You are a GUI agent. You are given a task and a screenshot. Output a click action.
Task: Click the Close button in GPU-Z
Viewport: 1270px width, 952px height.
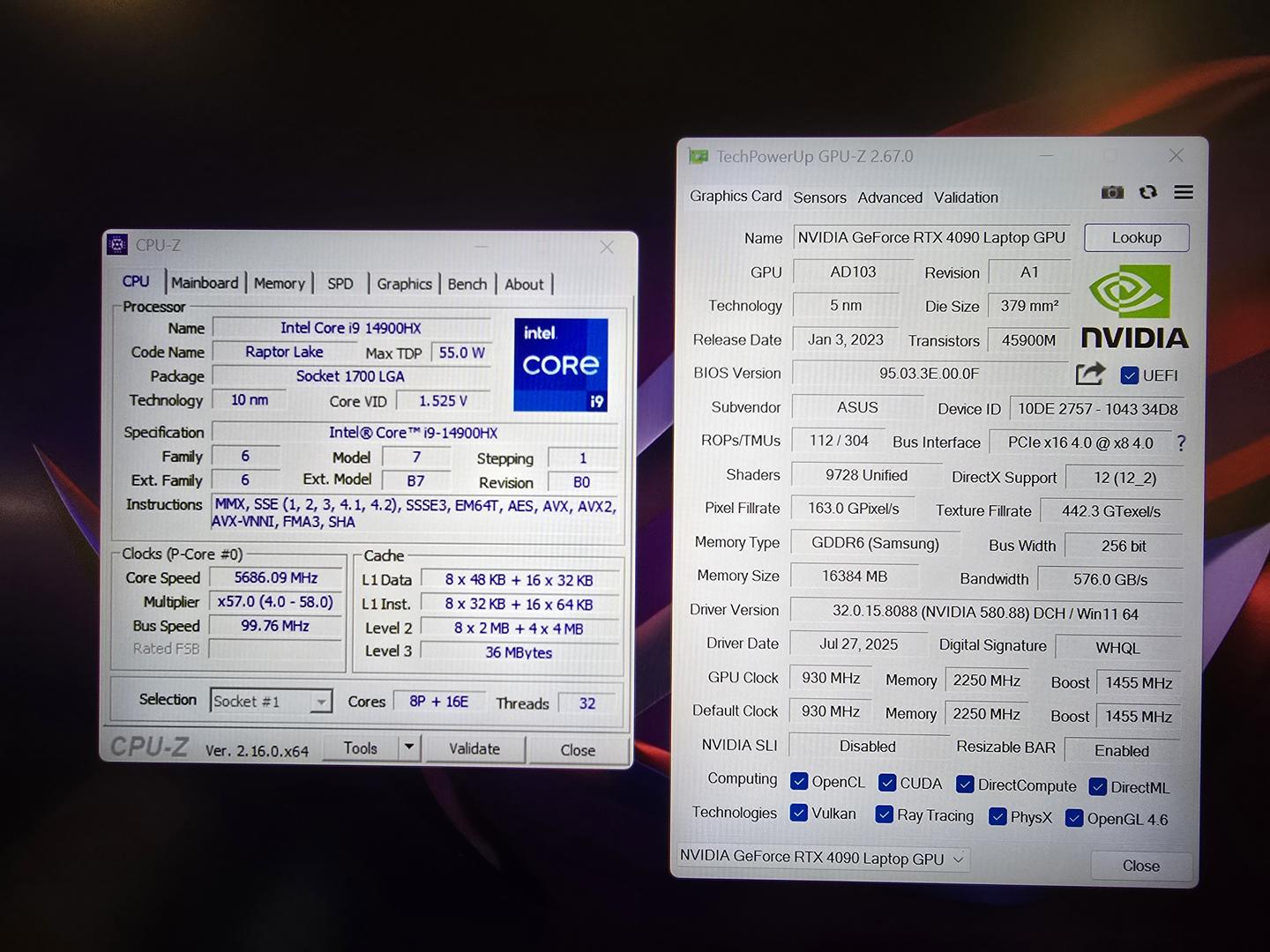coord(1141,866)
